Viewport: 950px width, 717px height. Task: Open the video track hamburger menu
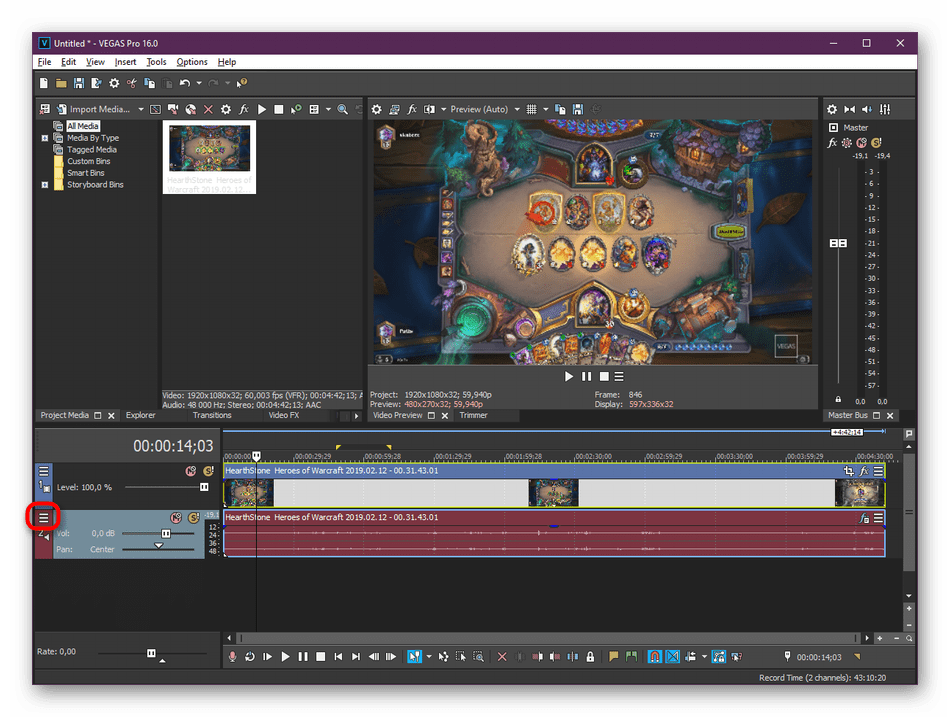(x=43, y=471)
